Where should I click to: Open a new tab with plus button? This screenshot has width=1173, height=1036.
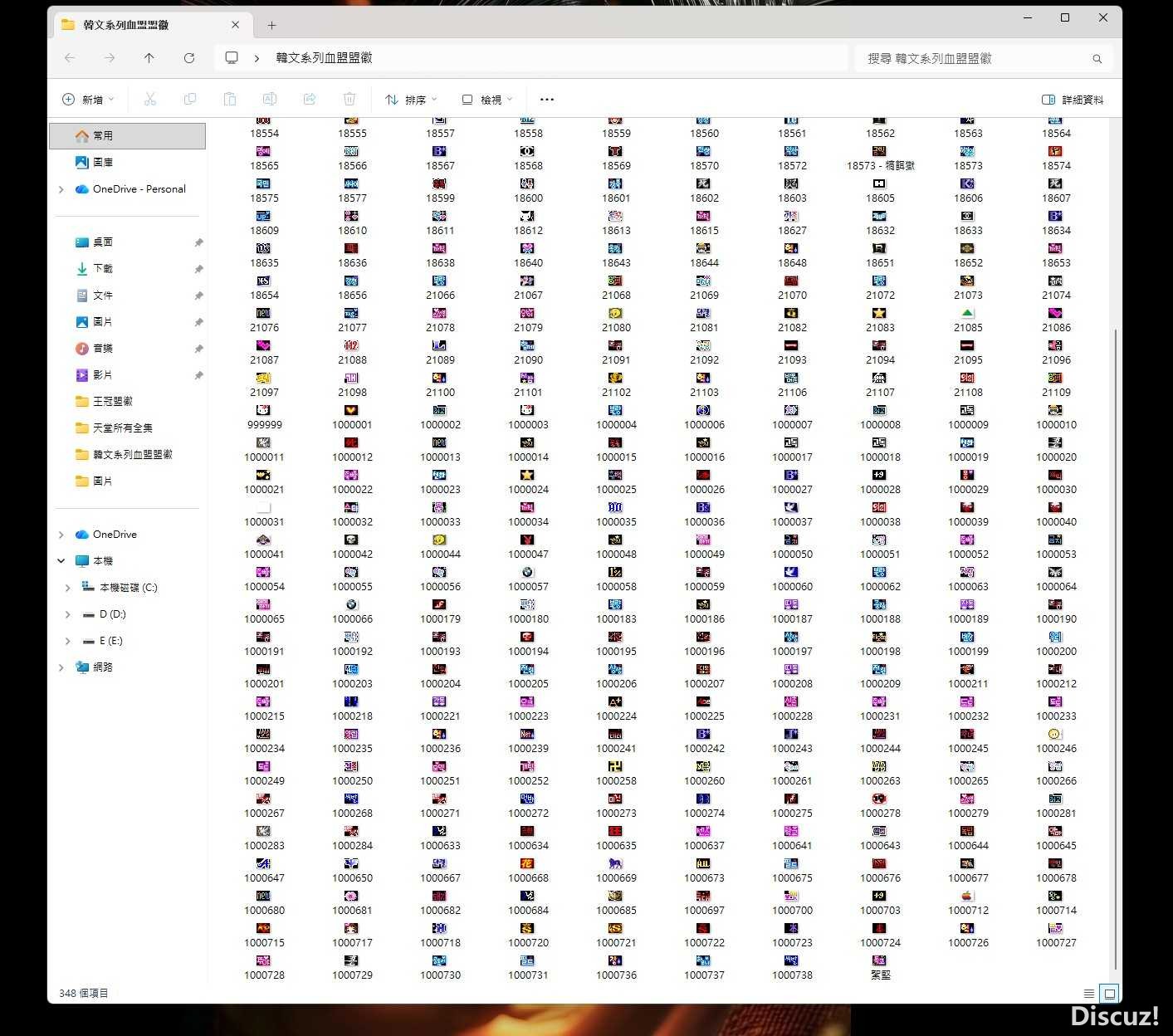click(x=271, y=25)
